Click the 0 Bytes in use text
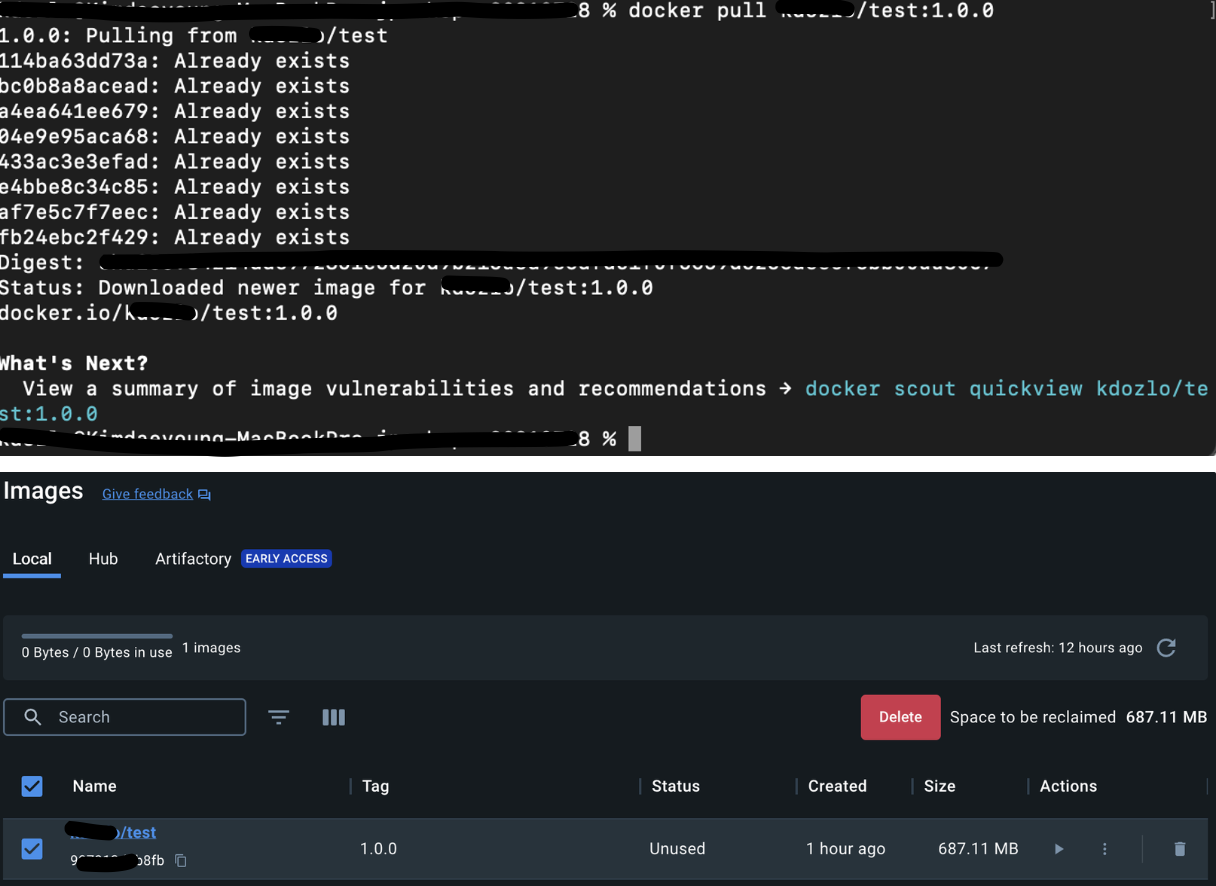This screenshot has width=1216, height=886. pos(97,652)
